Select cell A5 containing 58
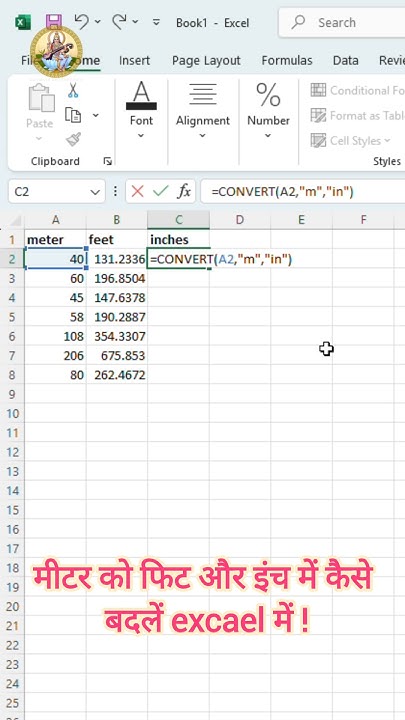 pos(56,317)
